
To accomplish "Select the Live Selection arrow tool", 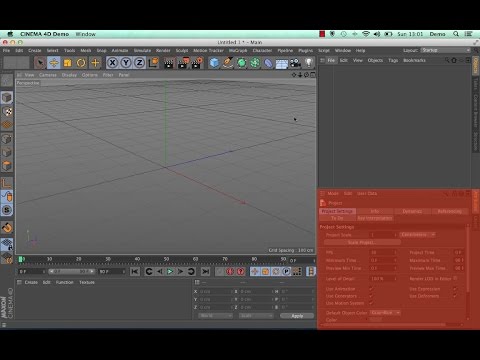I will (40, 63).
